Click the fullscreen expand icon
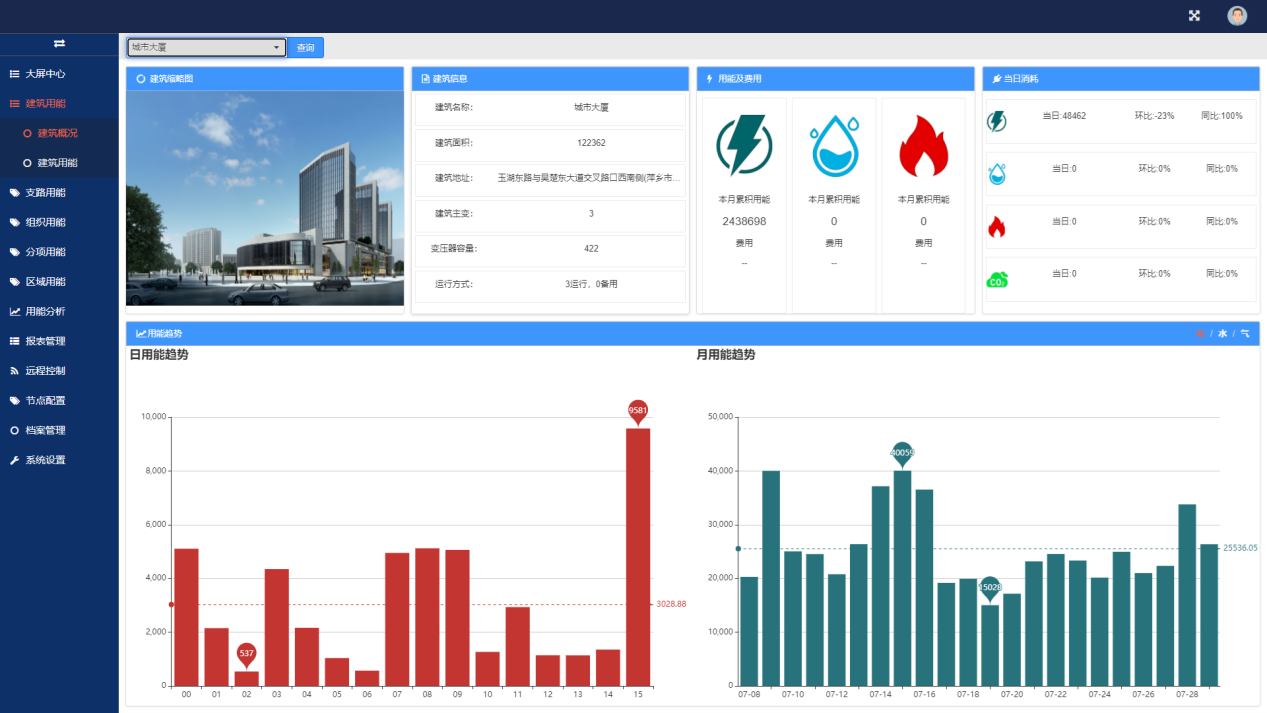The height and width of the screenshot is (713, 1267). (x=1194, y=15)
